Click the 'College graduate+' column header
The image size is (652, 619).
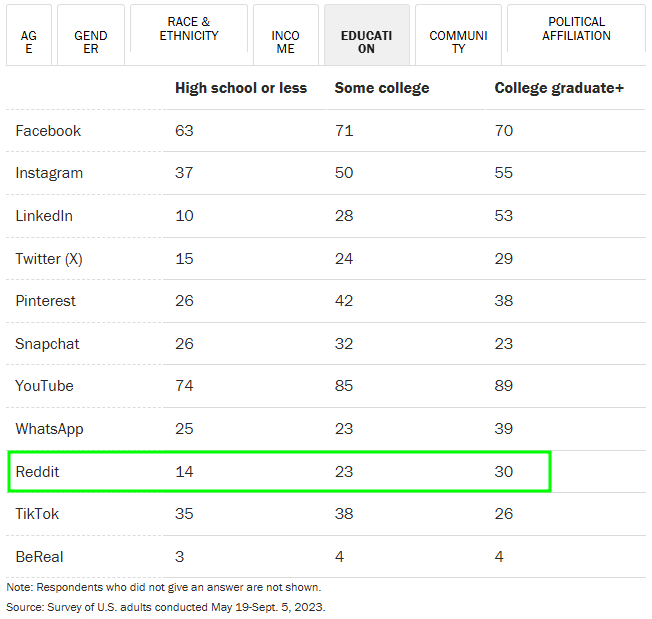(x=559, y=88)
